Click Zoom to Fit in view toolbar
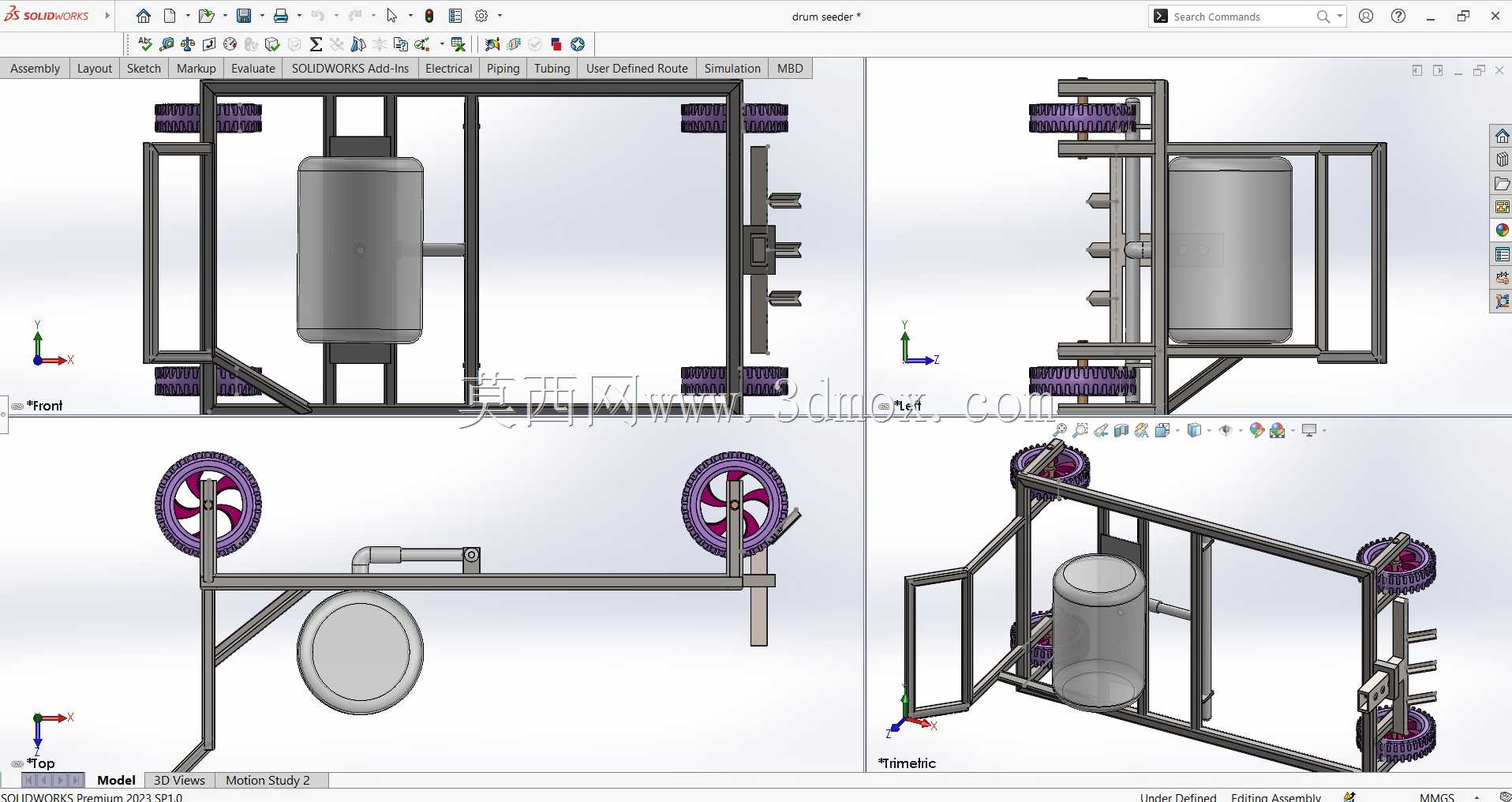Viewport: 1512px width, 802px height. tap(1060, 430)
